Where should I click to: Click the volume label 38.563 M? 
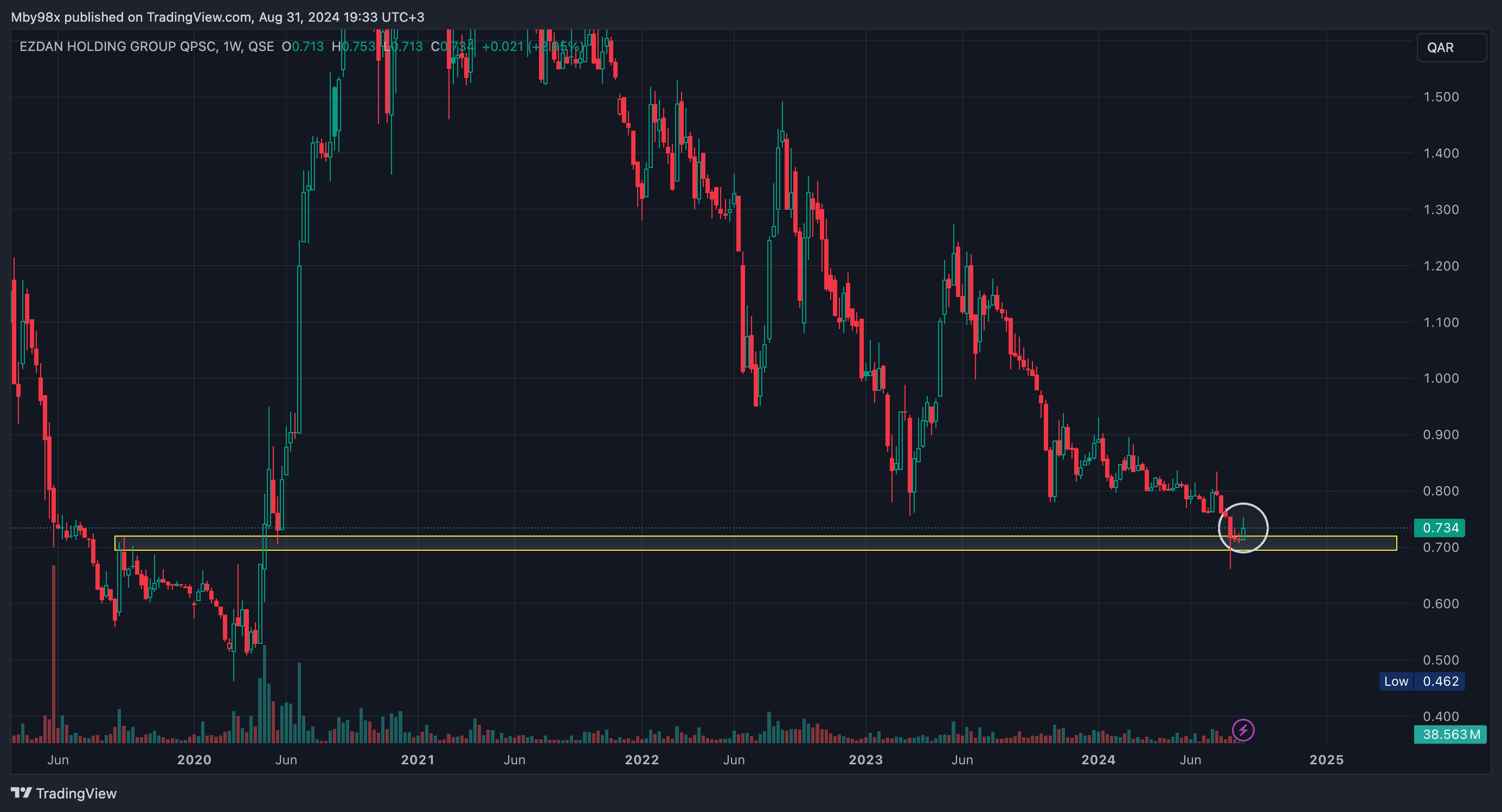(x=1450, y=734)
